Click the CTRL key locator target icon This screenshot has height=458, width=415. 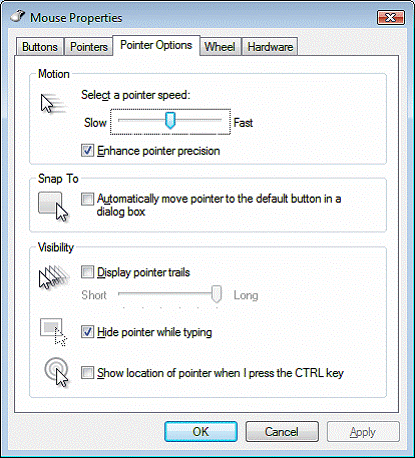point(56,372)
